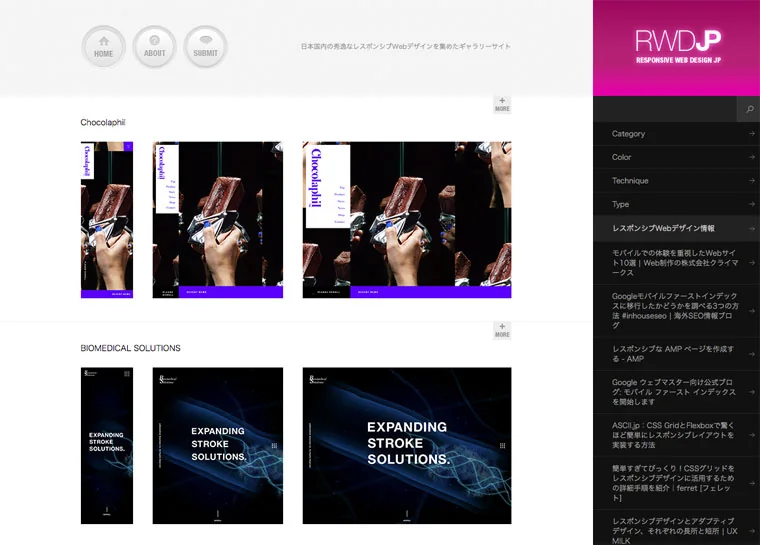Go to the HOME round button
The height and width of the screenshot is (545, 760).
click(x=103, y=47)
